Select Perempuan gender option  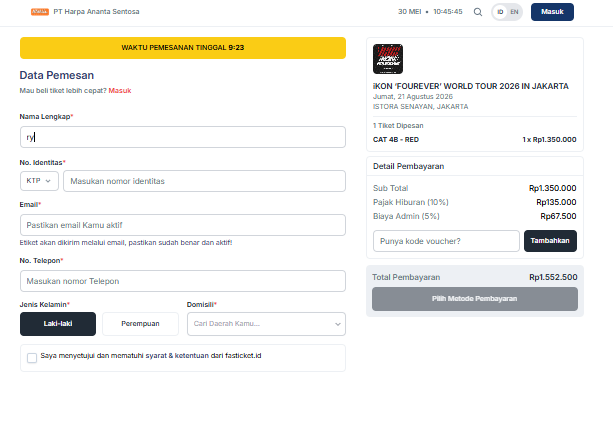[140, 324]
